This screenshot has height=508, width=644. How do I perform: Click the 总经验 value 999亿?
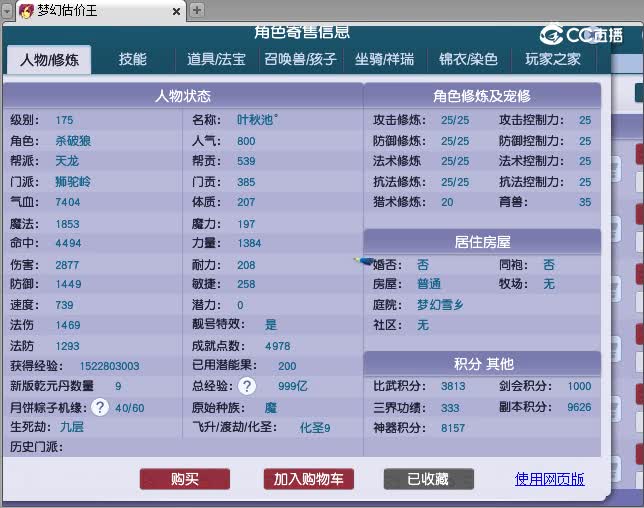(292, 386)
